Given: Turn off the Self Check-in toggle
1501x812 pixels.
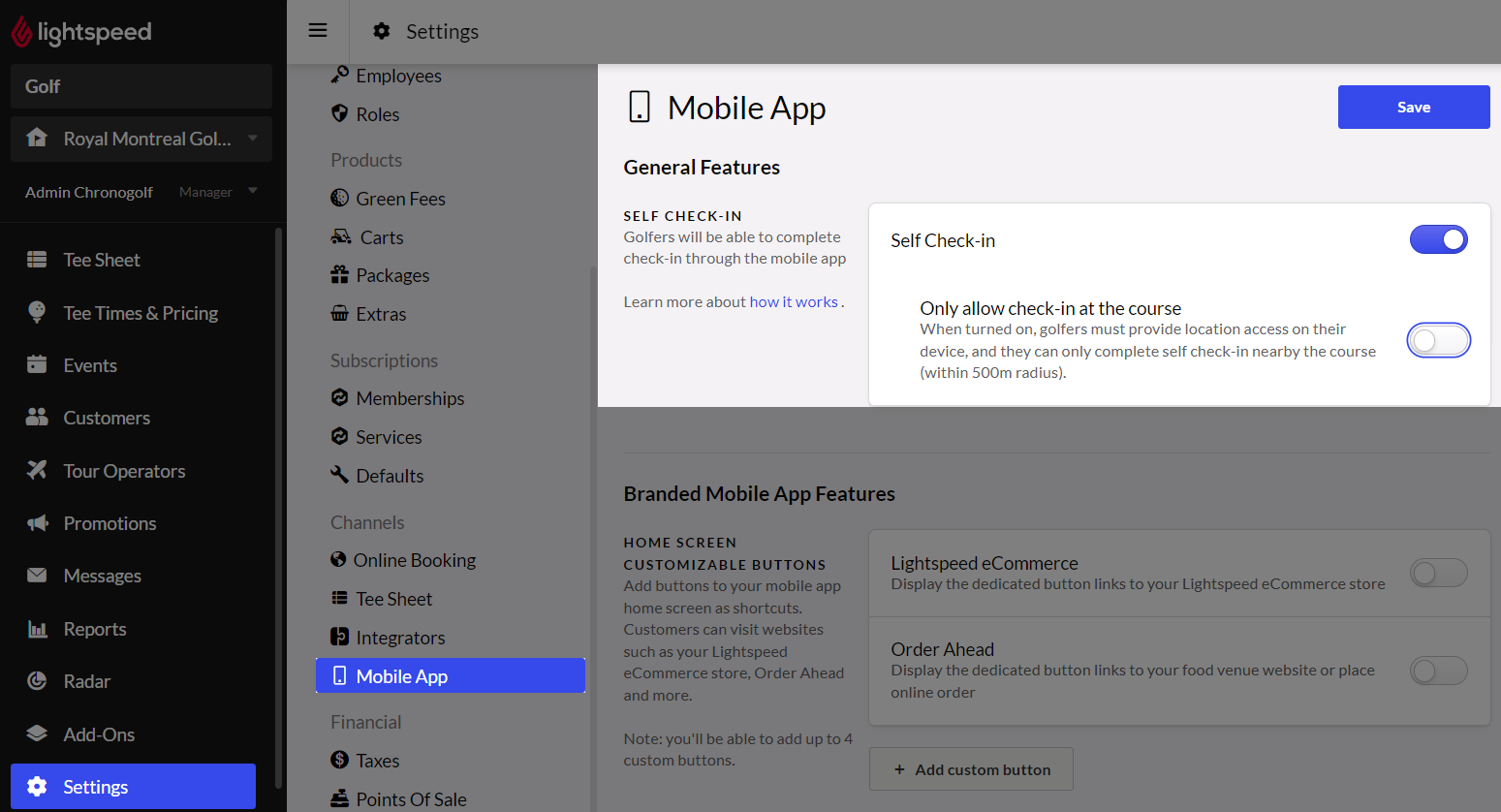Looking at the screenshot, I should pos(1438,239).
